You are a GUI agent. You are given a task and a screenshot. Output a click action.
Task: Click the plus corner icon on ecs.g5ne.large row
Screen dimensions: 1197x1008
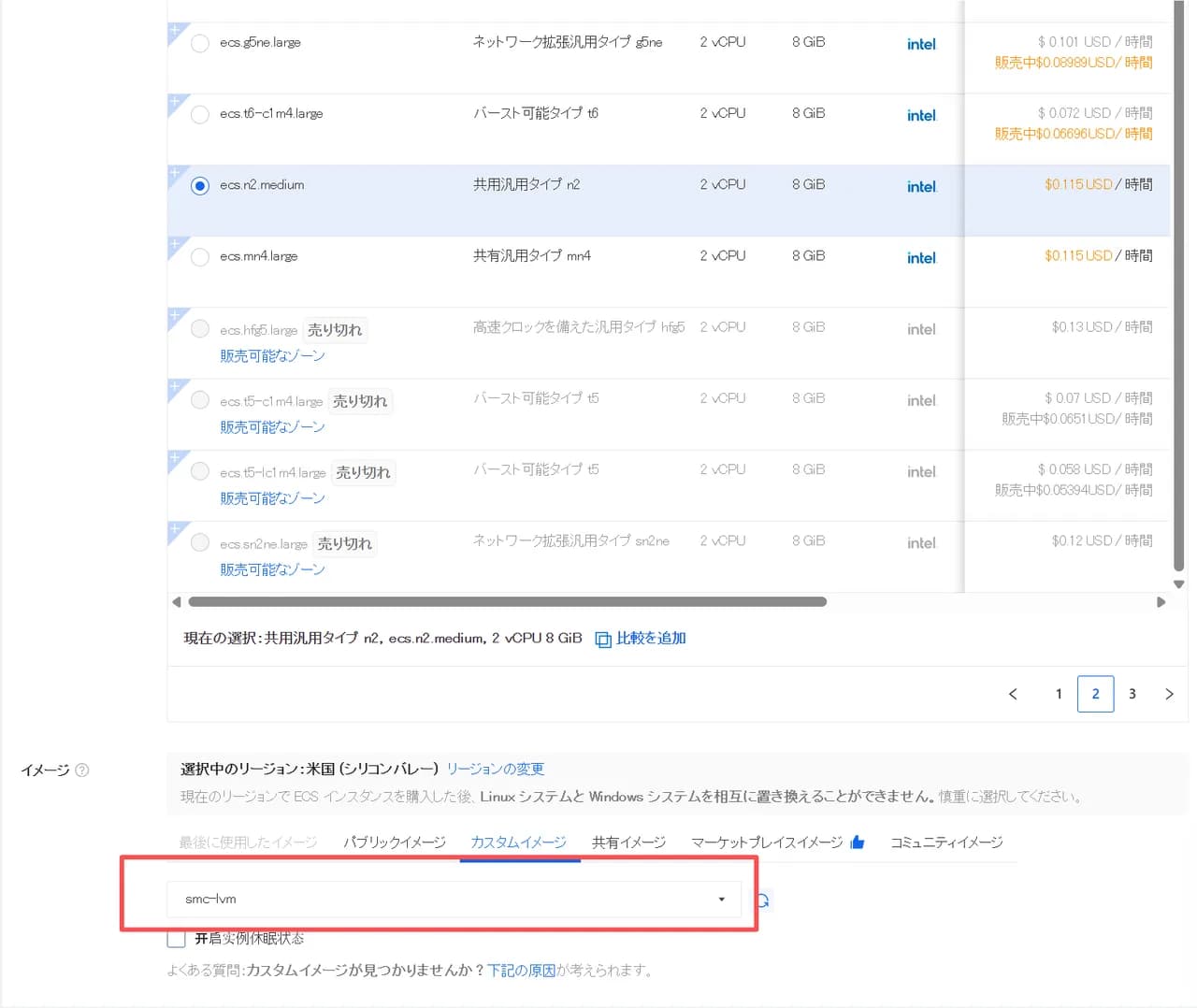(x=175, y=31)
